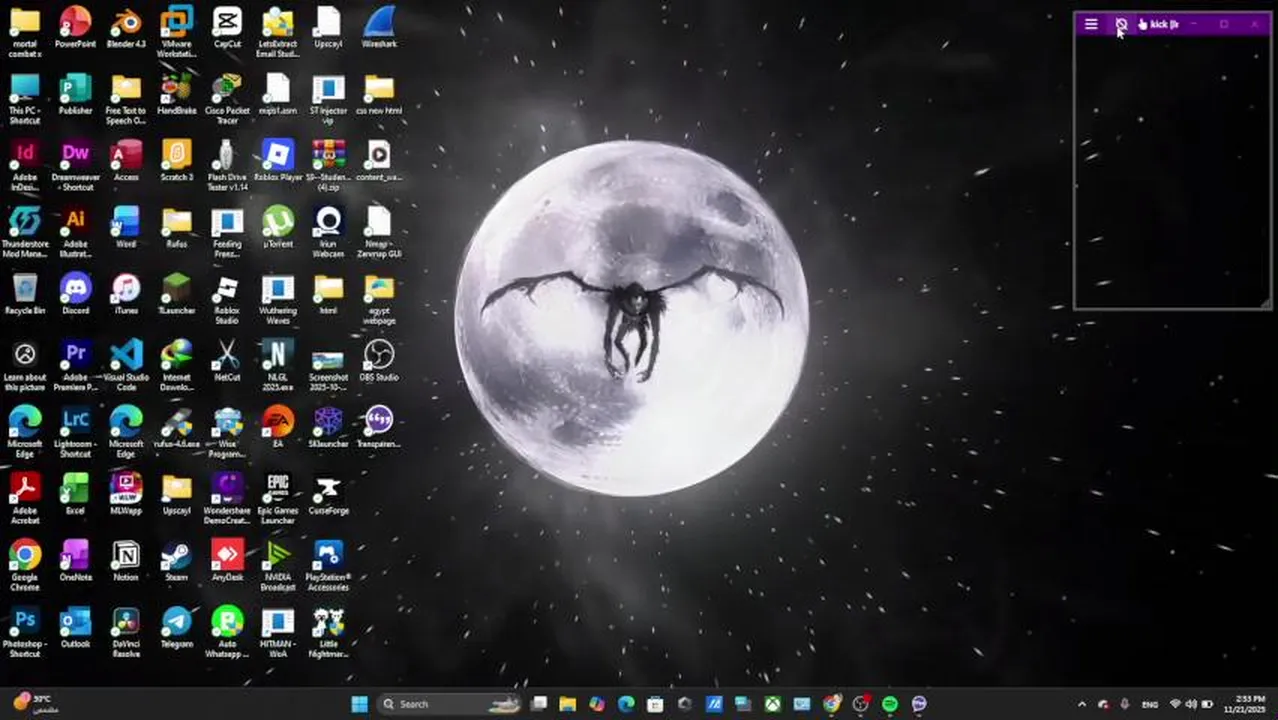Launch the Xbox app from taskbar
Viewport: 1278px width, 720px height.
(773, 704)
